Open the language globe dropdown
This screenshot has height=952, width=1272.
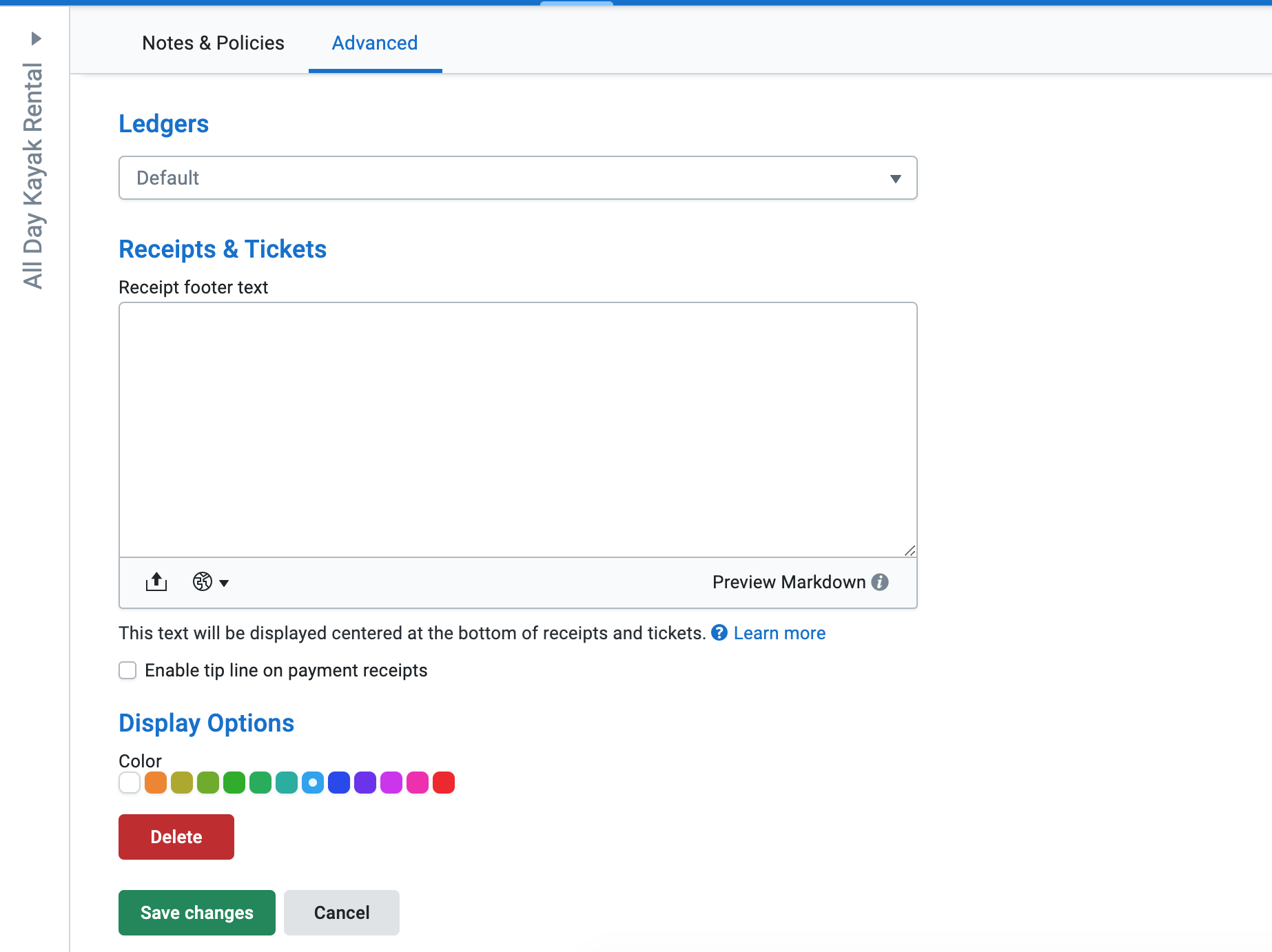tap(210, 582)
